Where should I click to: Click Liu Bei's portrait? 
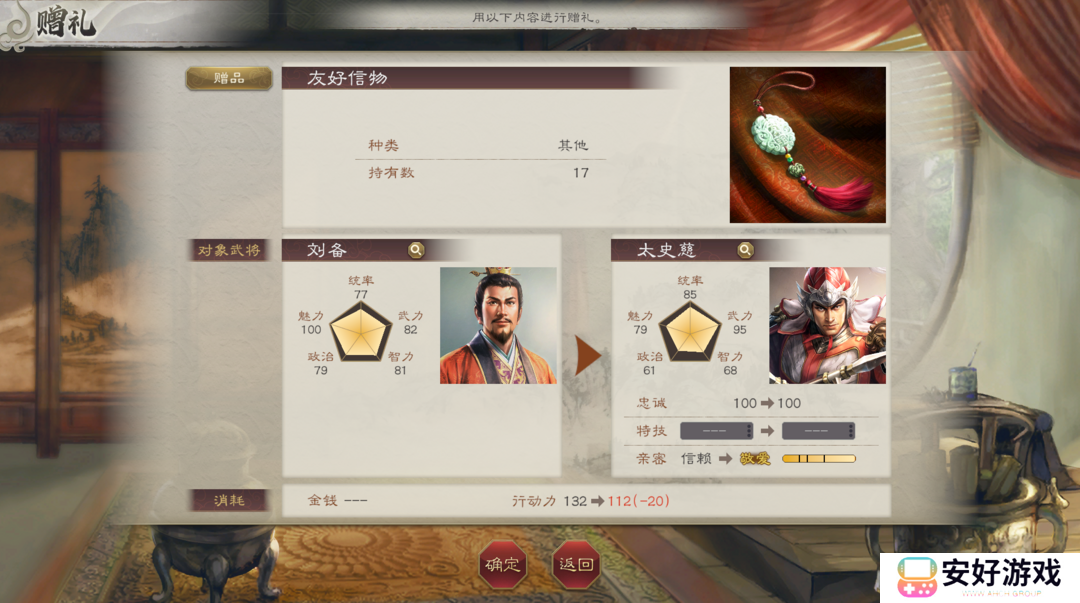click(x=498, y=325)
